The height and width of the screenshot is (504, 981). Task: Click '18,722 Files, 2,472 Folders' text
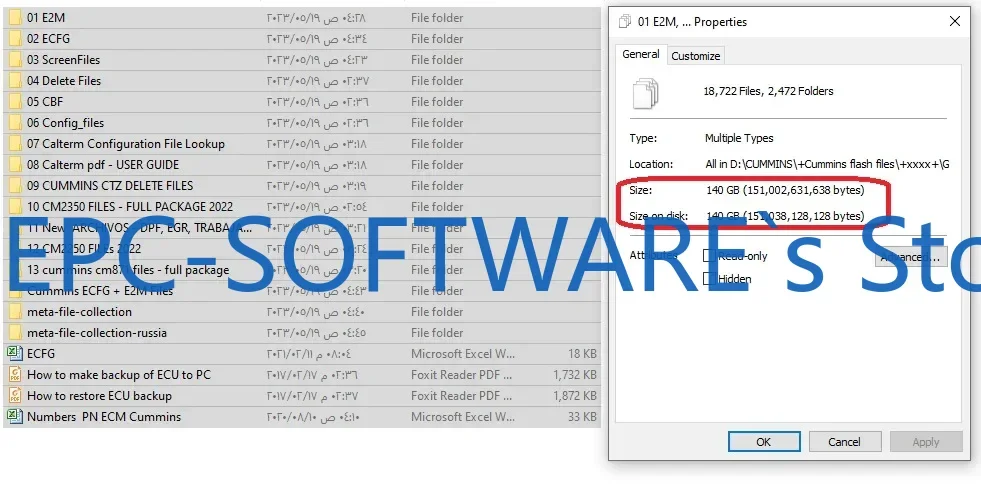click(768, 91)
